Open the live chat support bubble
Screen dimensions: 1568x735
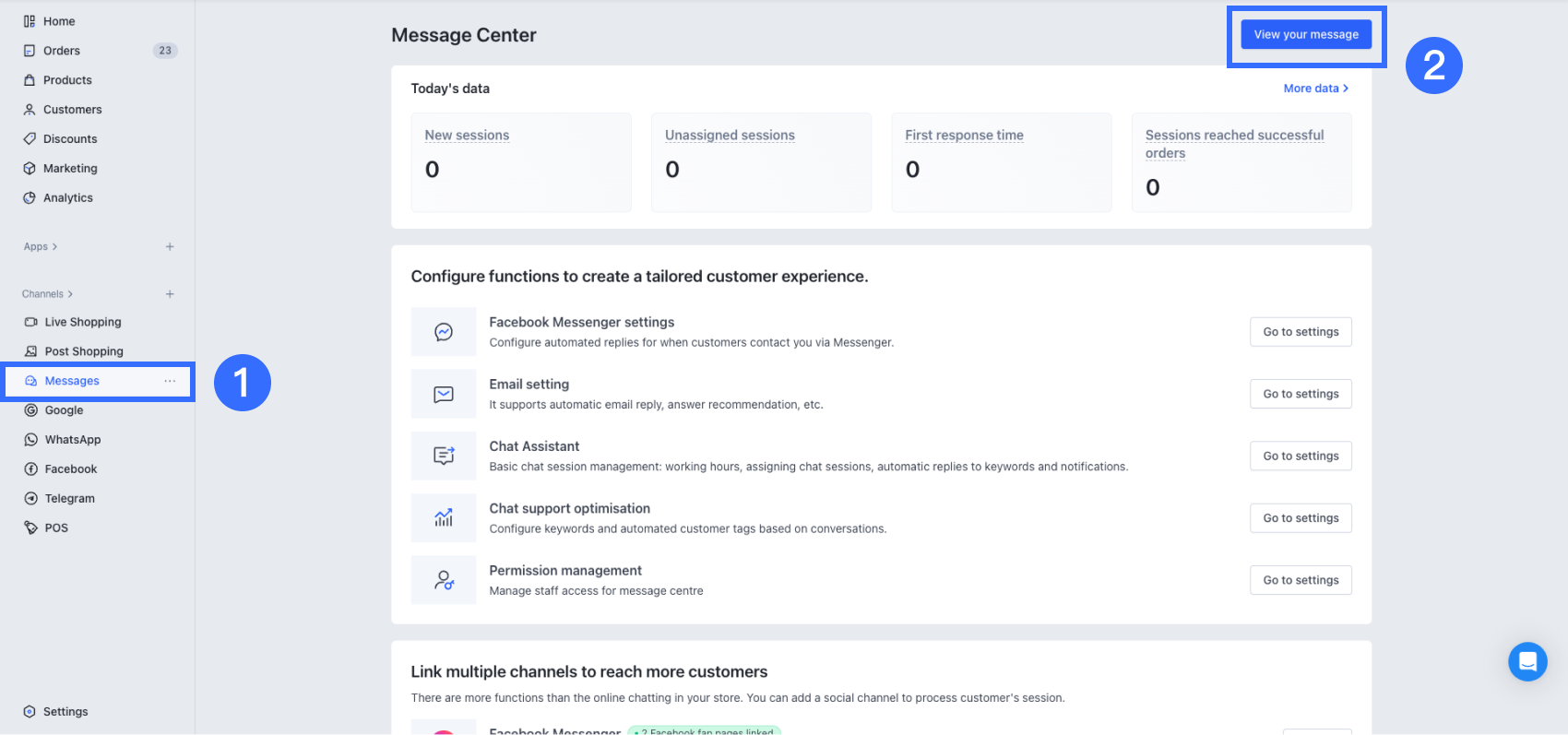click(1527, 661)
